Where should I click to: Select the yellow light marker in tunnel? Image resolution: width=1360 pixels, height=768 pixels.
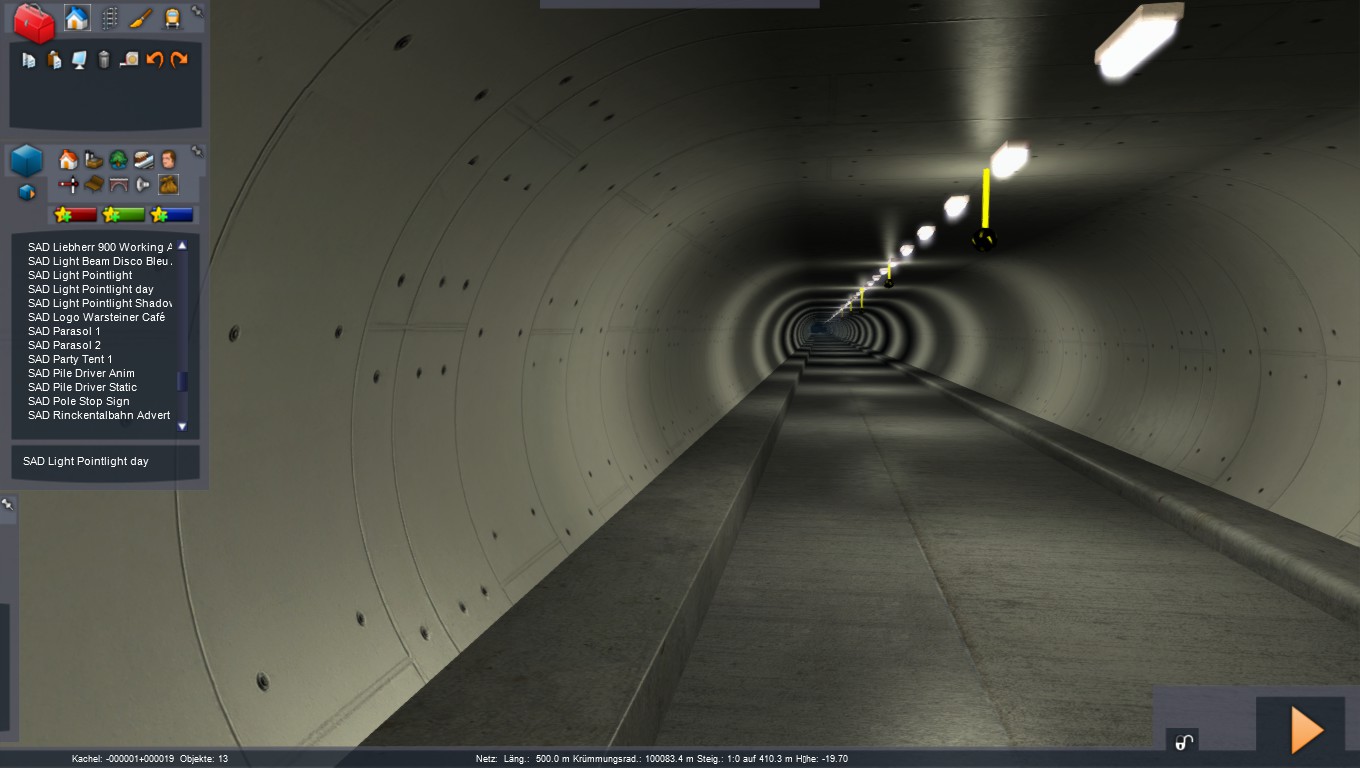click(985, 210)
